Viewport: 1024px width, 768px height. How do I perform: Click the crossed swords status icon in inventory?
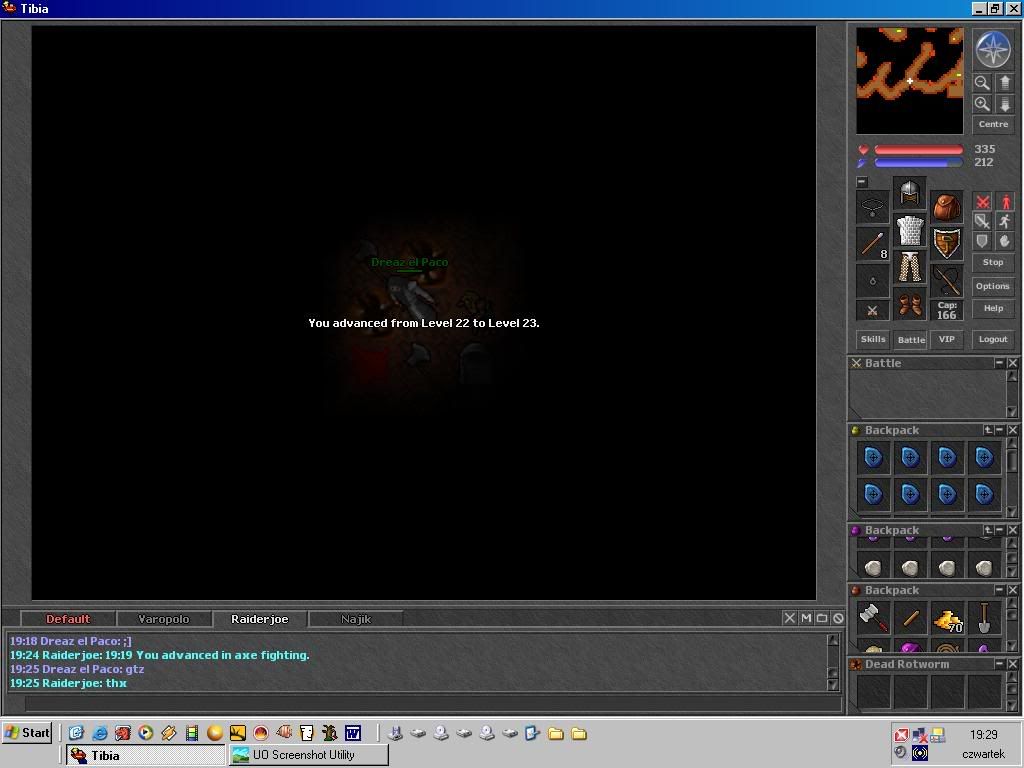click(x=872, y=311)
